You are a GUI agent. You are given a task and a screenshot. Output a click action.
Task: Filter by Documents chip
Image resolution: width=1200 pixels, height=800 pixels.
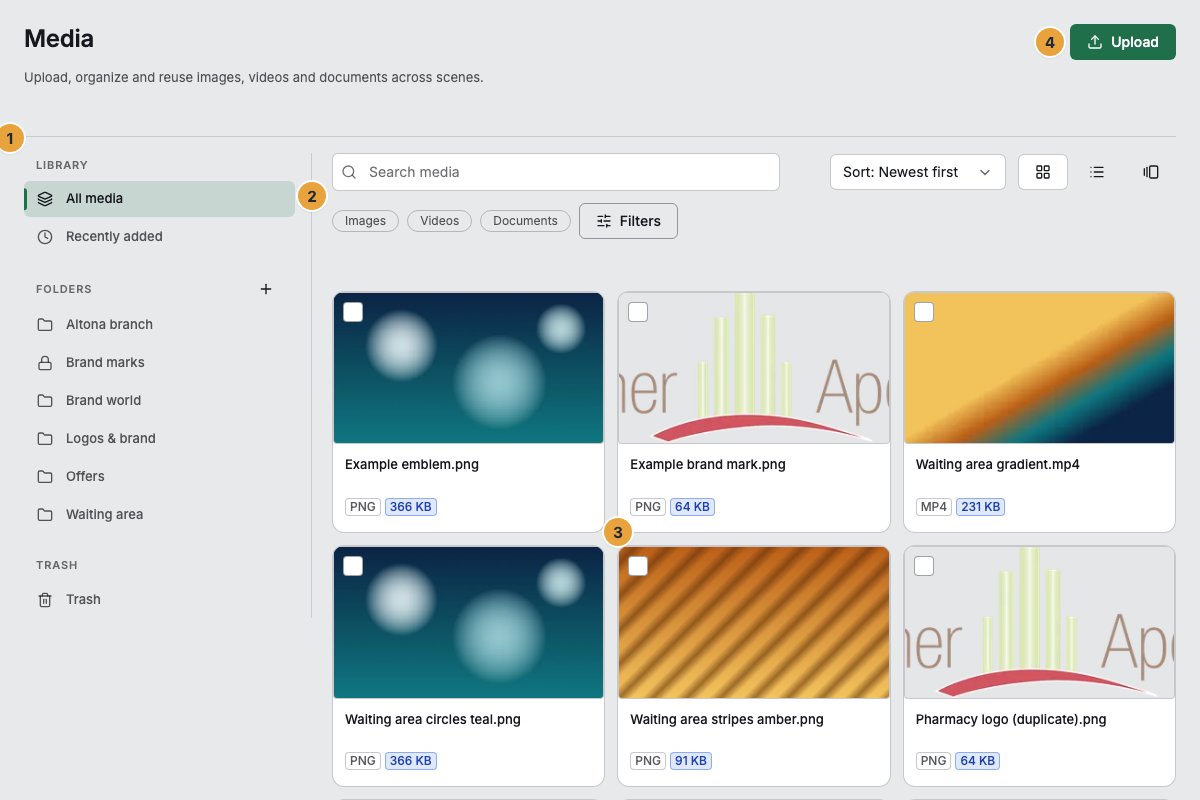click(x=525, y=221)
